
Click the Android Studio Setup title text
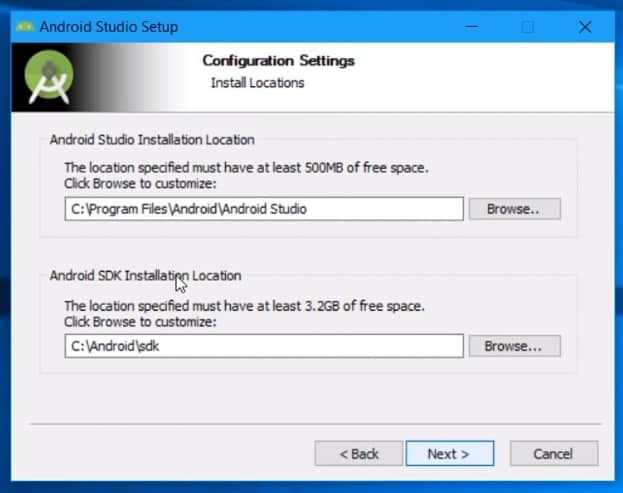click(109, 27)
